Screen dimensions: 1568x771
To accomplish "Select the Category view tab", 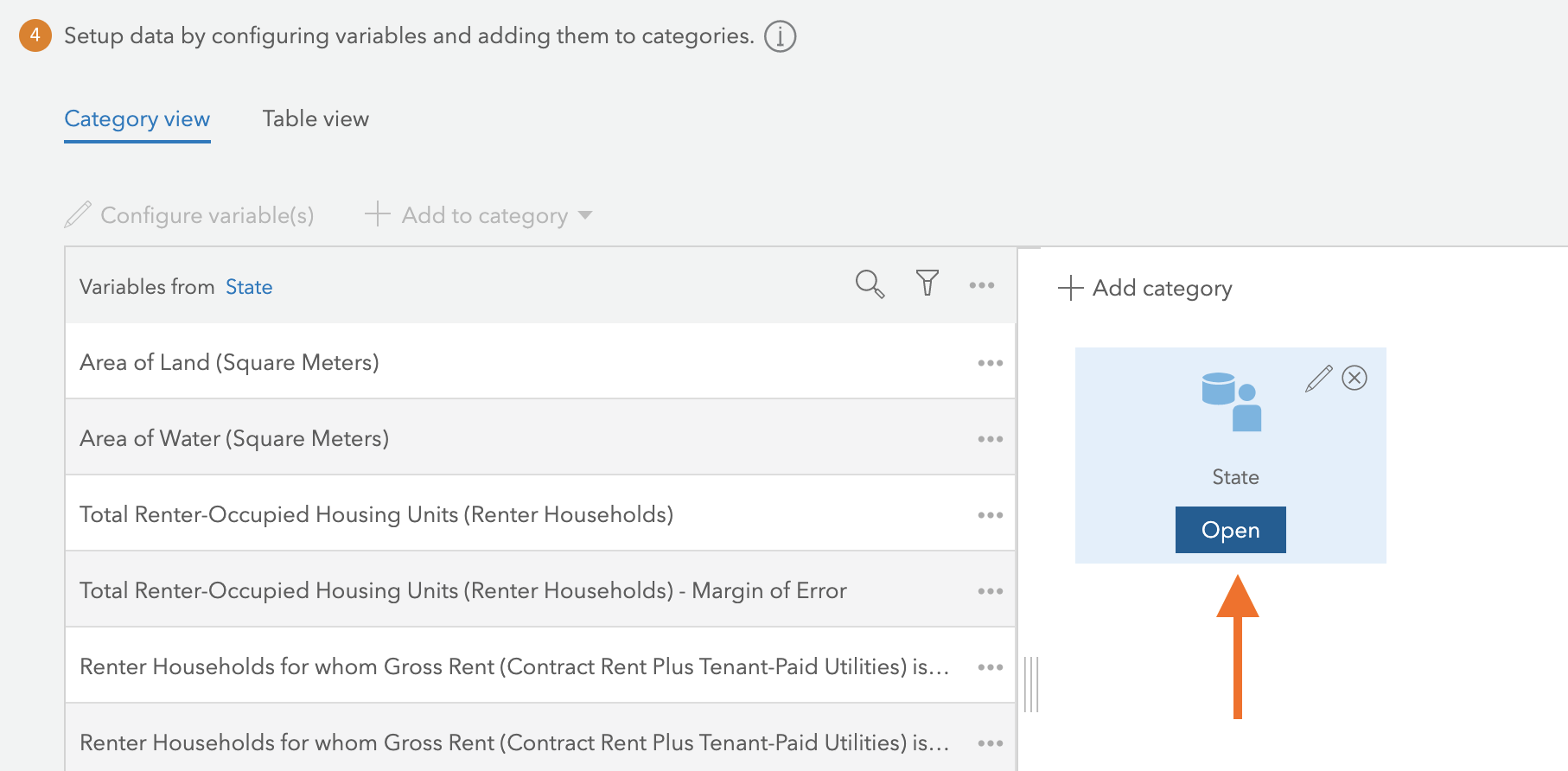I will 137,119.
